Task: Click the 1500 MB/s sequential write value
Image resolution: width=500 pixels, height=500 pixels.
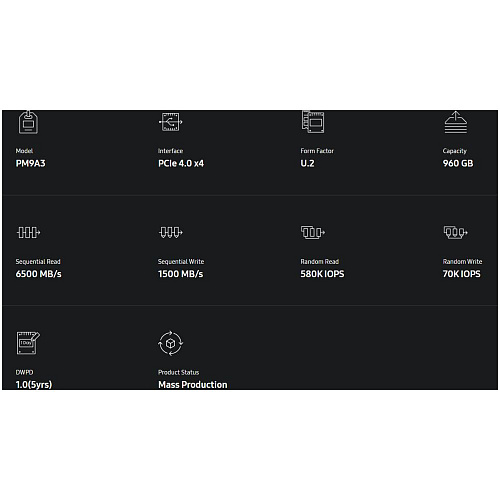Action: (x=180, y=274)
